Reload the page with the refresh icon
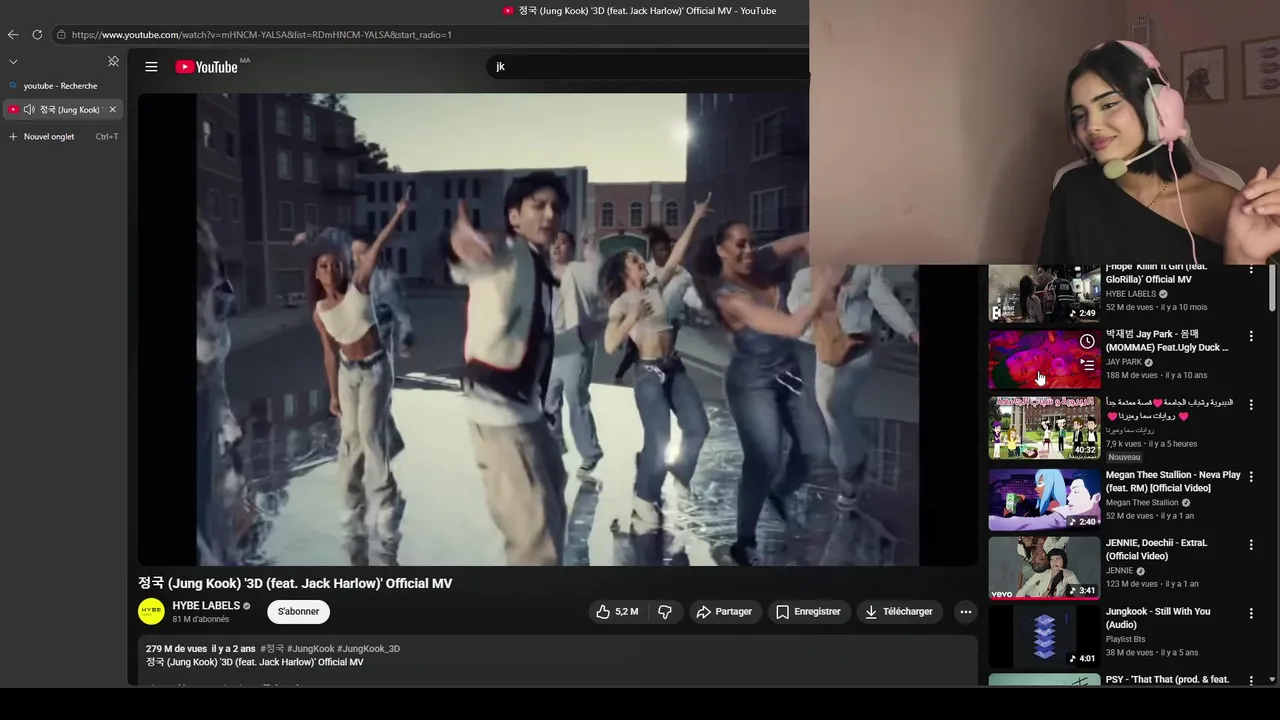The height and width of the screenshot is (720, 1280). [x=37, y=34]
